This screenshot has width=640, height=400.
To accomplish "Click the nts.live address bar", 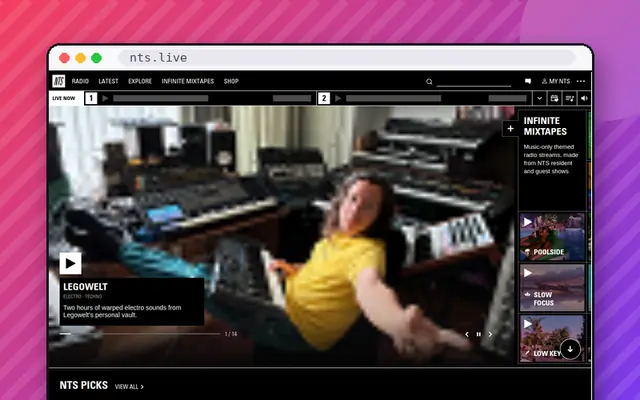I will point(347,58).
